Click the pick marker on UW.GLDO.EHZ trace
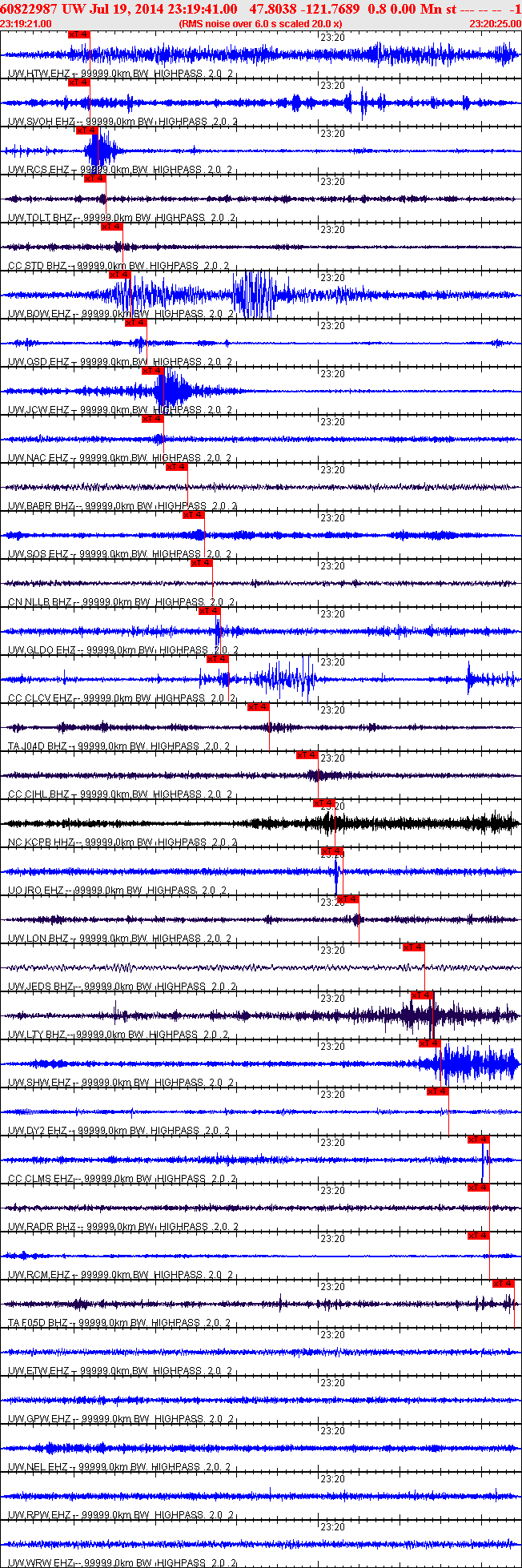The width and height of the screenshot is (522, 1568). [x=210, y=611]
